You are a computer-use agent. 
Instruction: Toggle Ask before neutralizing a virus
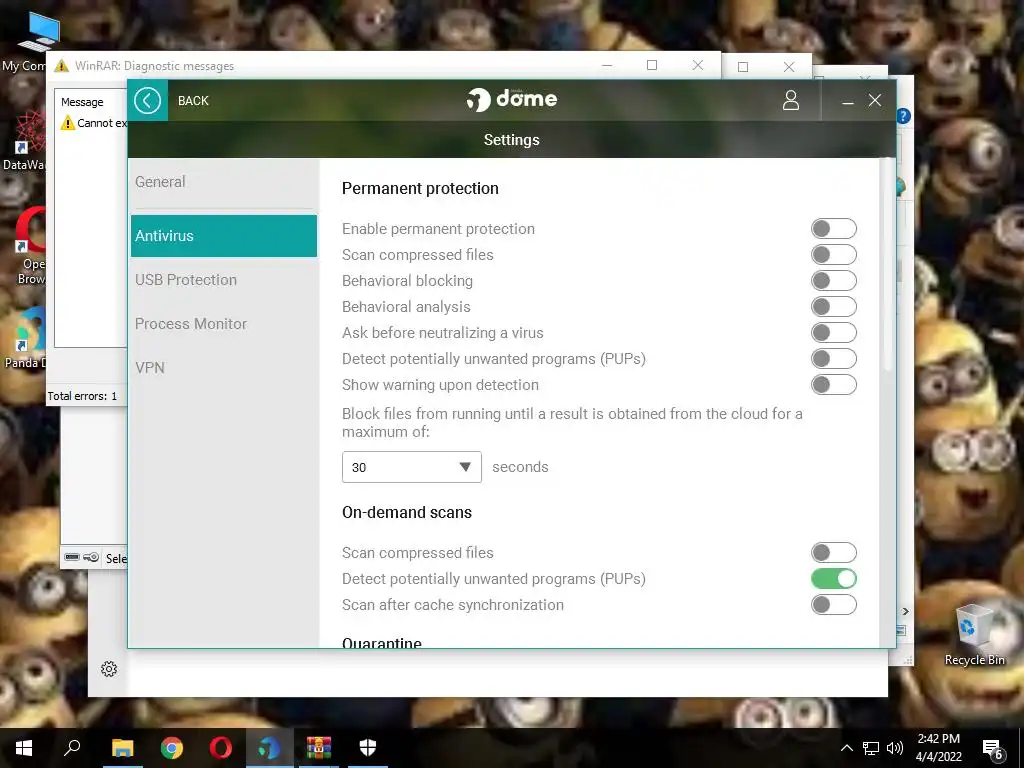pos(833,332)
